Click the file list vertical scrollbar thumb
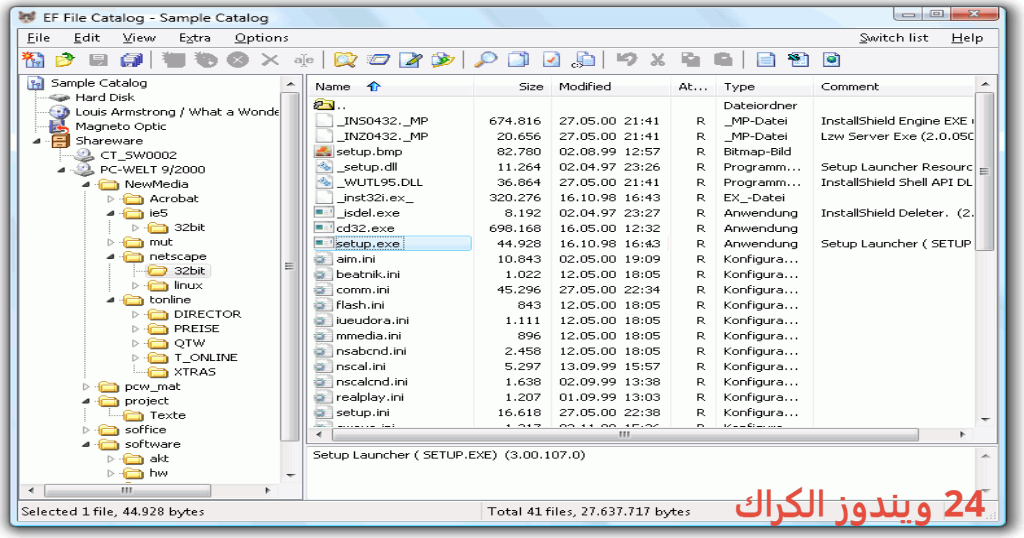The image size is (1024, 538). click(984, 172)
